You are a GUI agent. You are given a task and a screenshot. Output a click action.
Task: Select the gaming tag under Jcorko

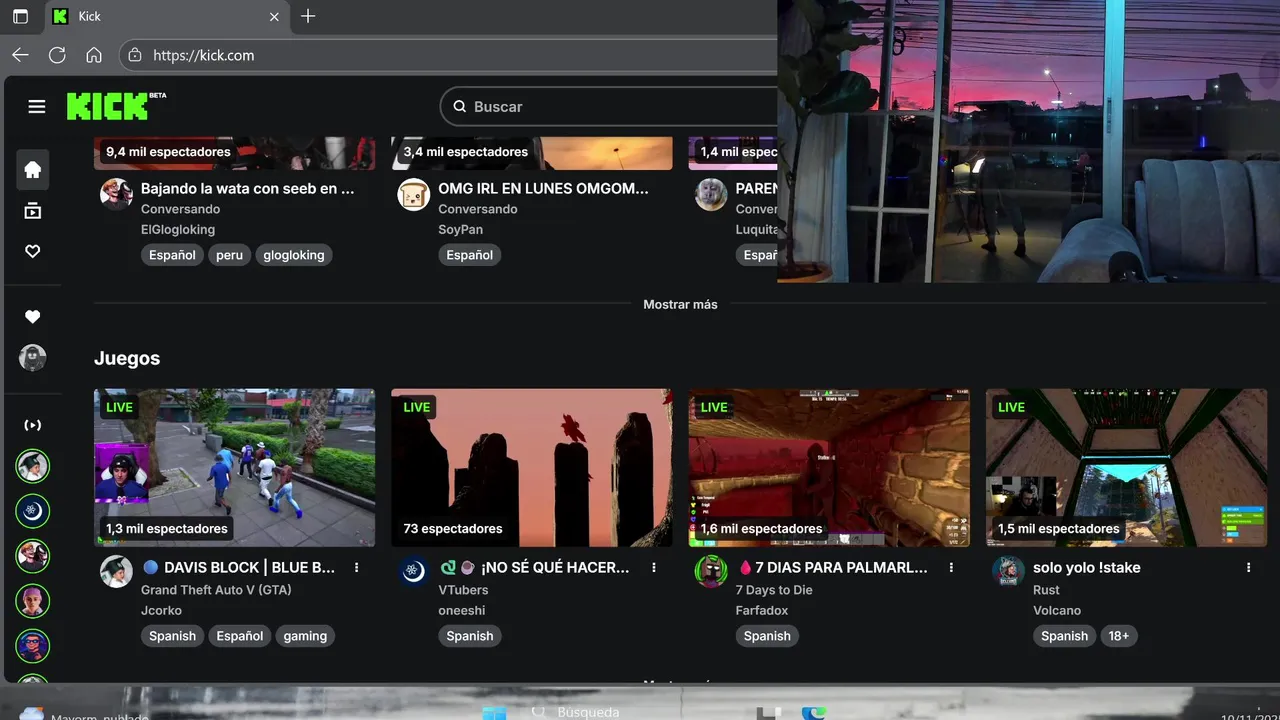[305, 636]
